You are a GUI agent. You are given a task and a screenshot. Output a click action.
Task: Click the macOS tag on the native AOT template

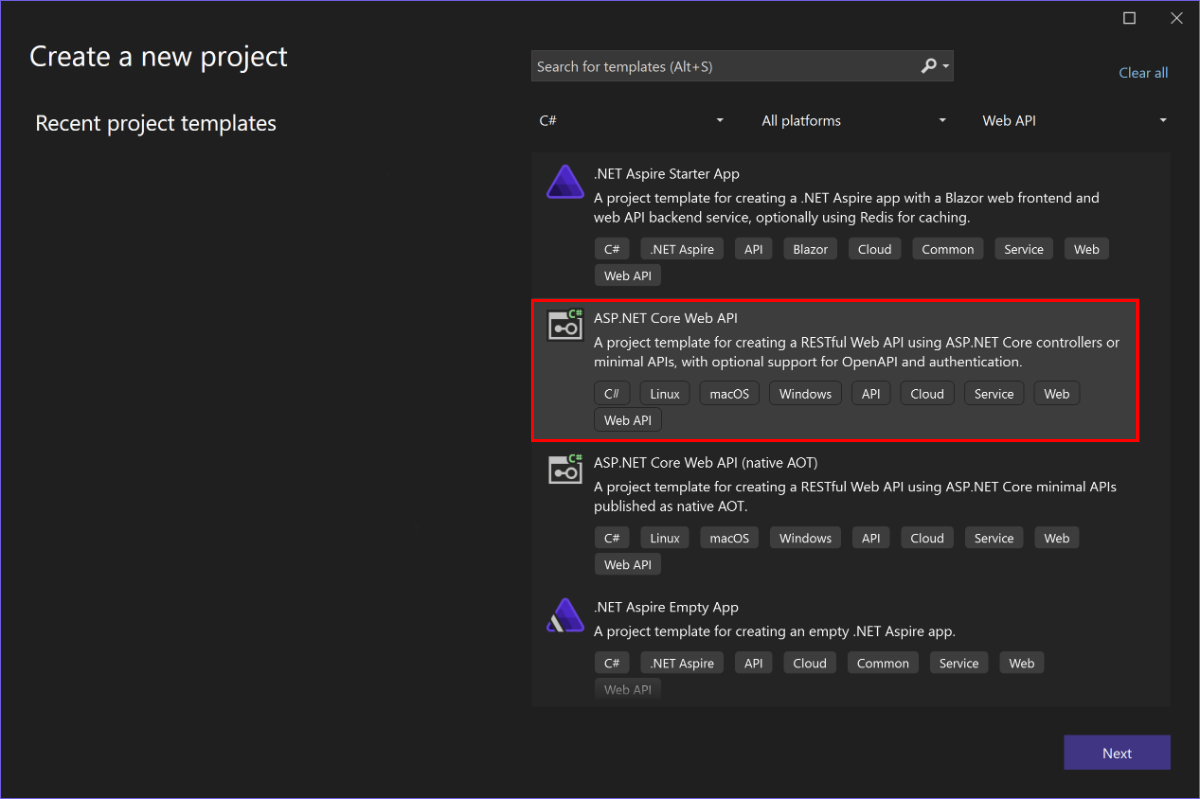coord(729,537)
